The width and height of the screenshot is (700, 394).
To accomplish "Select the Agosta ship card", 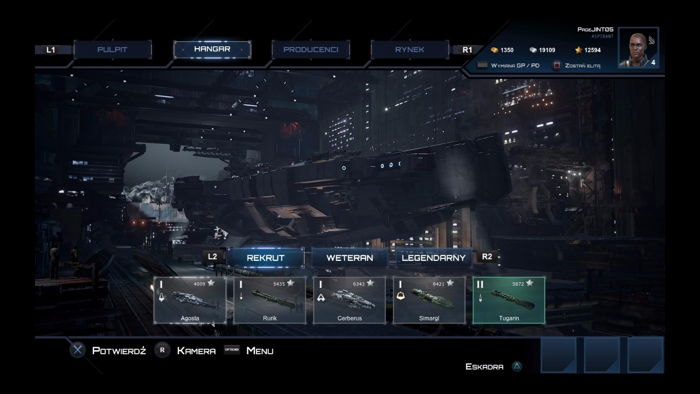I will click(190, 300).
